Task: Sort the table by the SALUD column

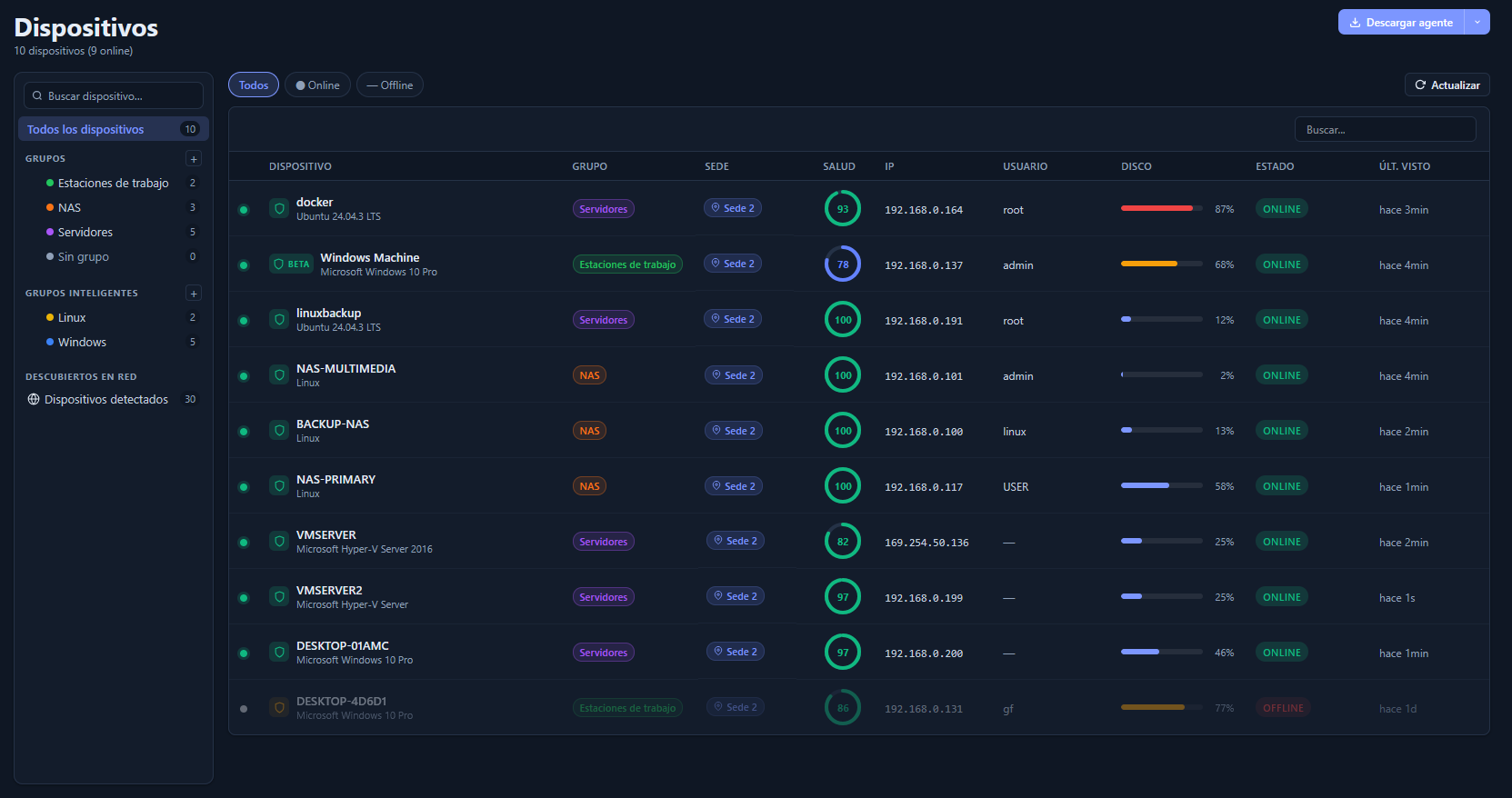Action: click(x=838, y=166)
